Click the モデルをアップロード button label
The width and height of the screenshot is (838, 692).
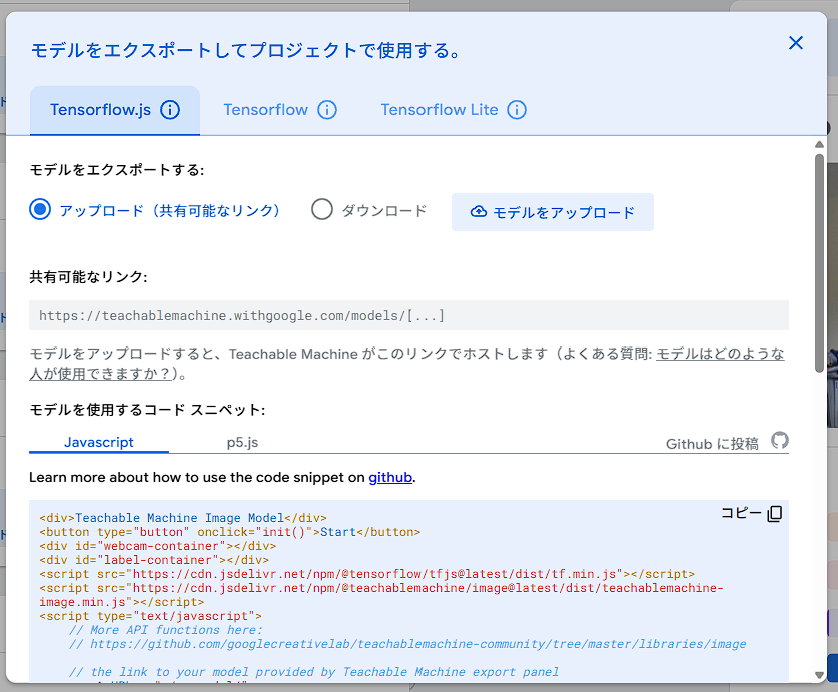click(x=564, y=213)
